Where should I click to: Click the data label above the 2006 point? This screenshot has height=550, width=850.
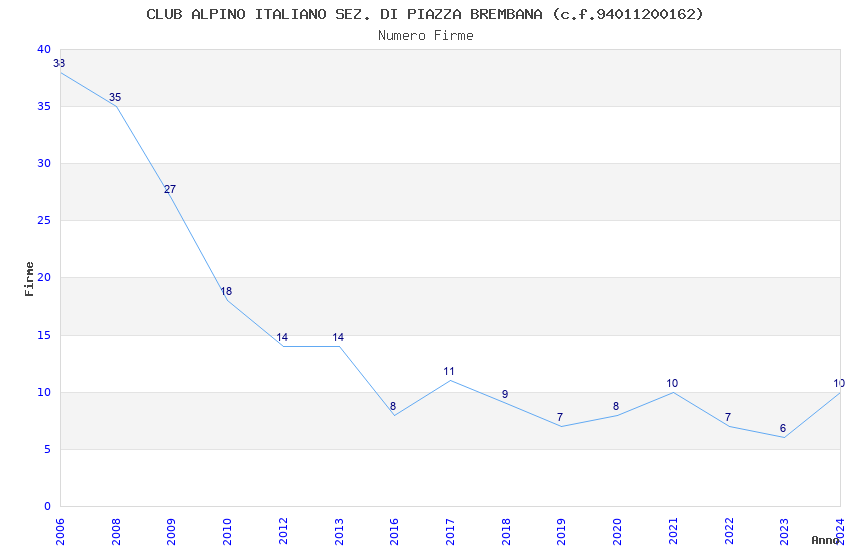coord(59,63)
